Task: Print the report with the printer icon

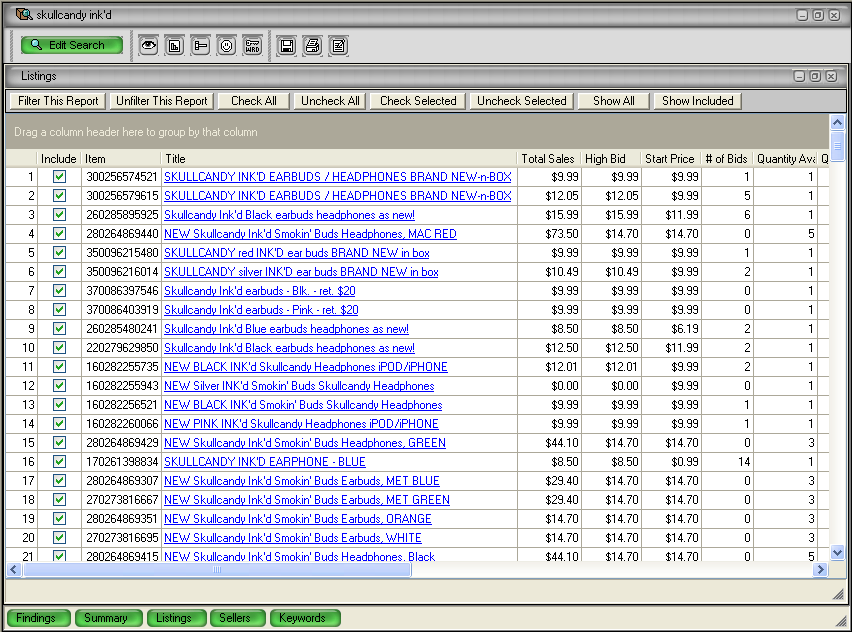Action: pyautogui.click(x=313, y=46)
